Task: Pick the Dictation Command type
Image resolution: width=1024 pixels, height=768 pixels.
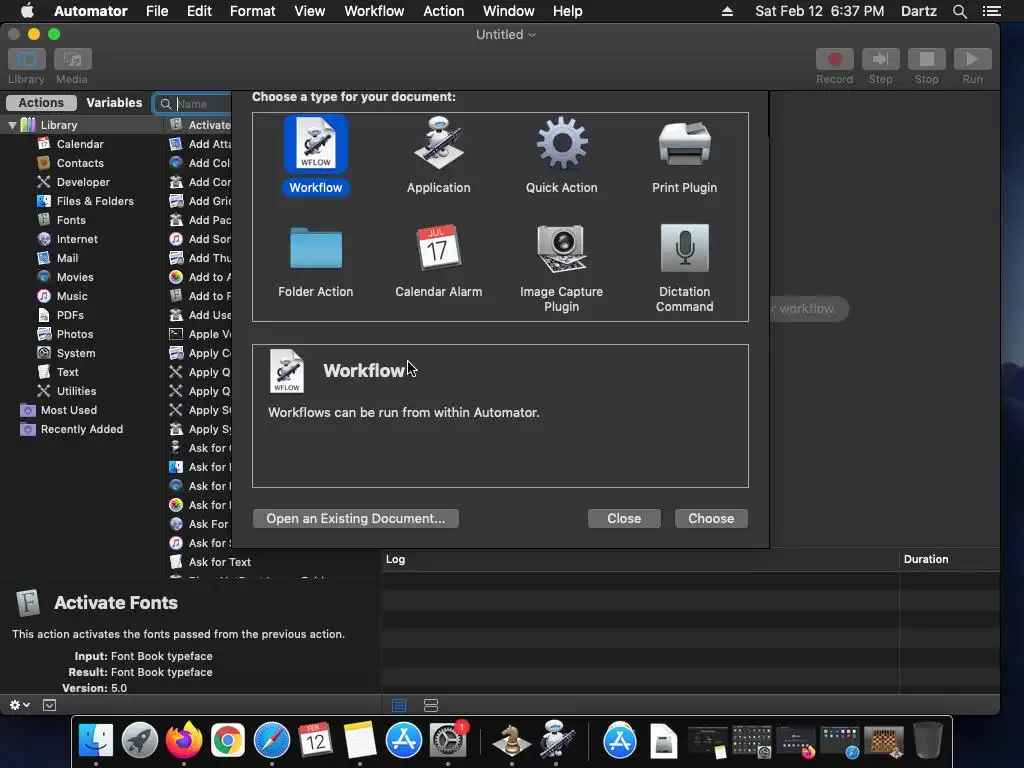Action: tap(684, 268)
